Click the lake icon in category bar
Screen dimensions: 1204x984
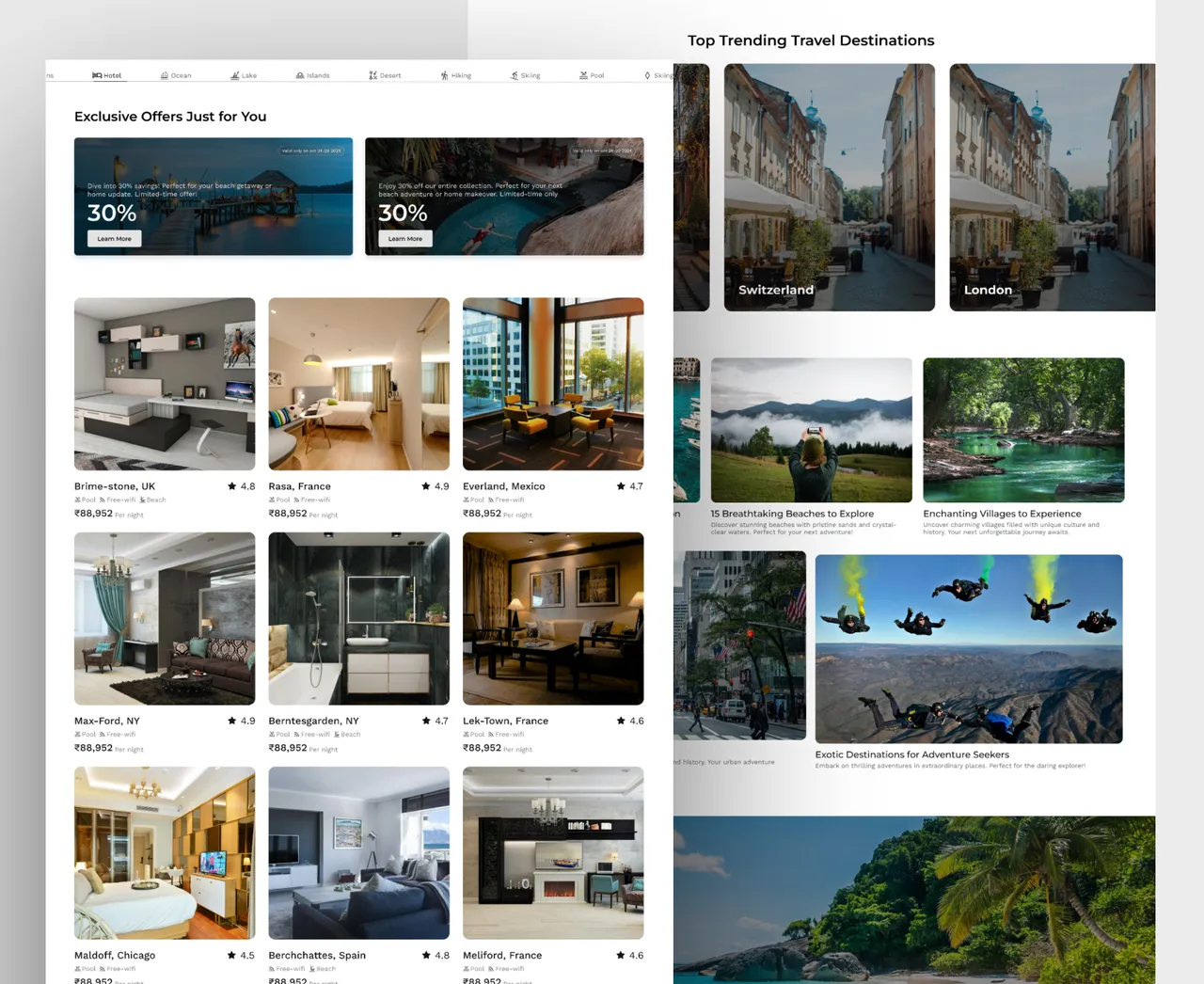point(235,75)
